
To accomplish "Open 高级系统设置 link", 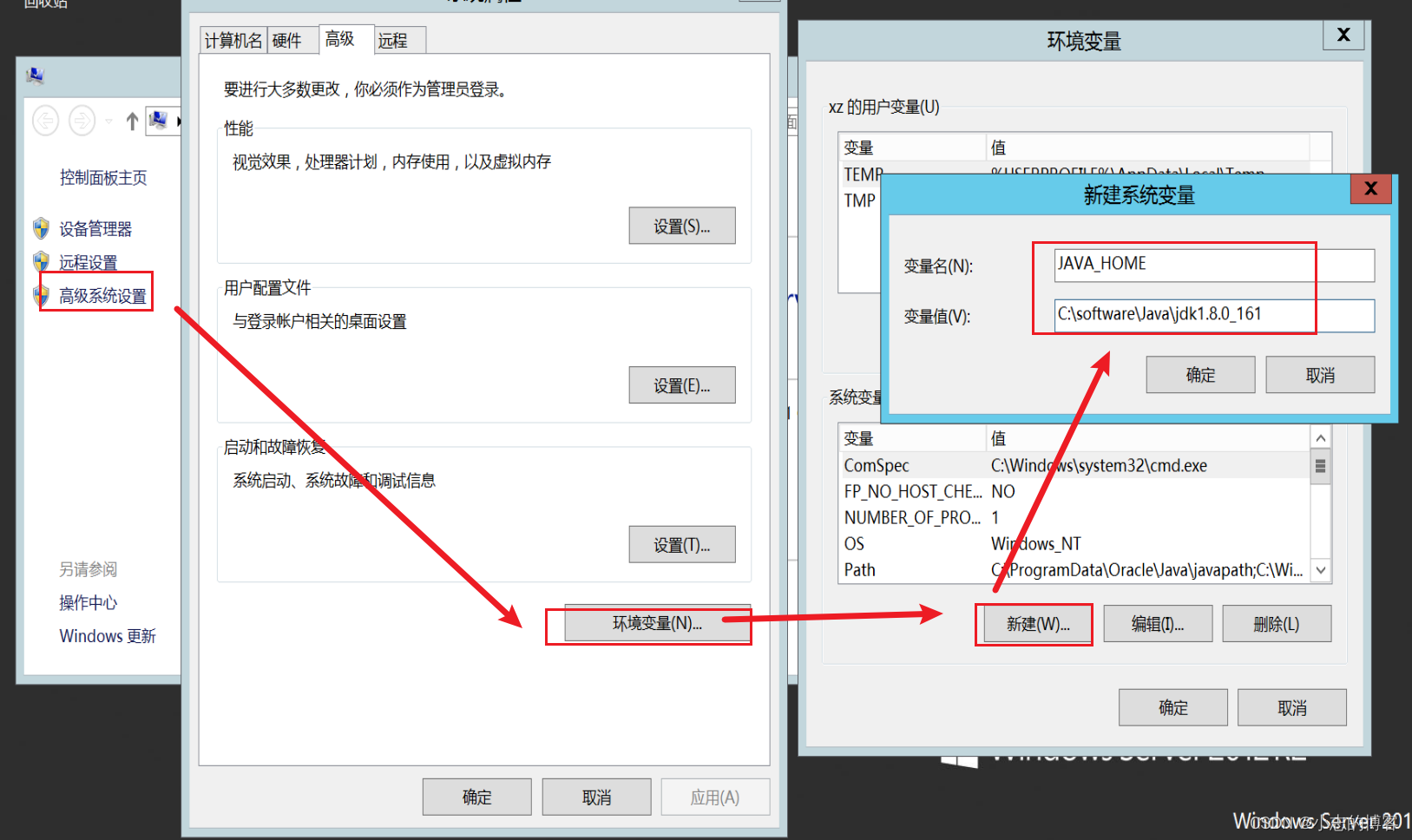I will coord(102,296).
